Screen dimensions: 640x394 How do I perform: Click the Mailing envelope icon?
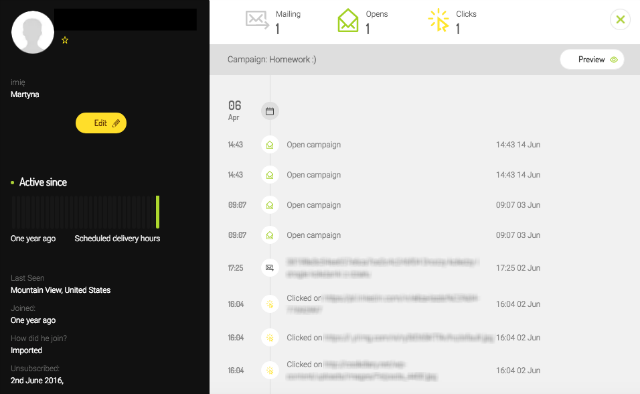(257, 20)
